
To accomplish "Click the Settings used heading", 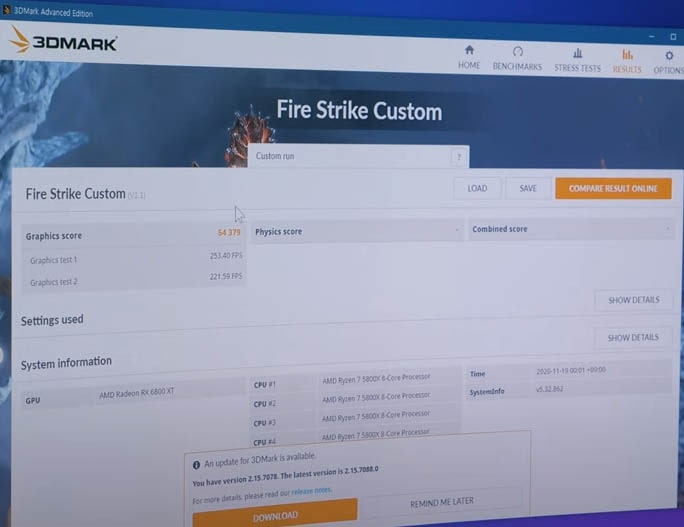I will [x=52, y=320].
